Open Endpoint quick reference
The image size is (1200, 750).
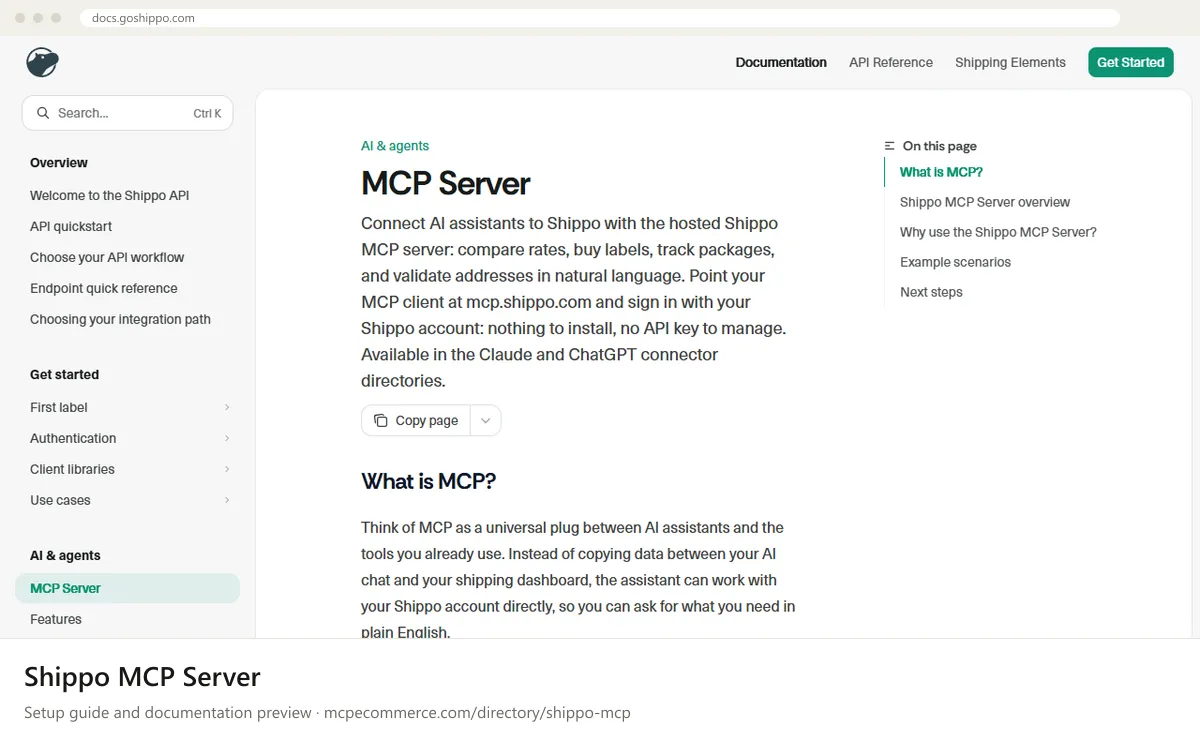pos(104,288)
